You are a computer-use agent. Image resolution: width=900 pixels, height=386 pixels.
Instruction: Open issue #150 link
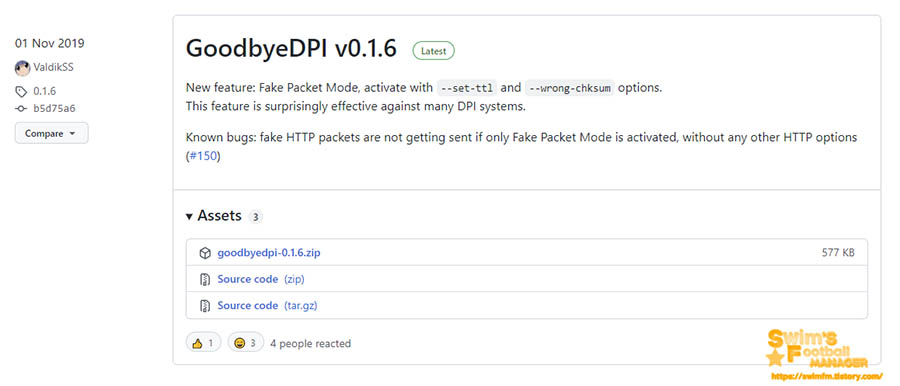pos(204,156)
